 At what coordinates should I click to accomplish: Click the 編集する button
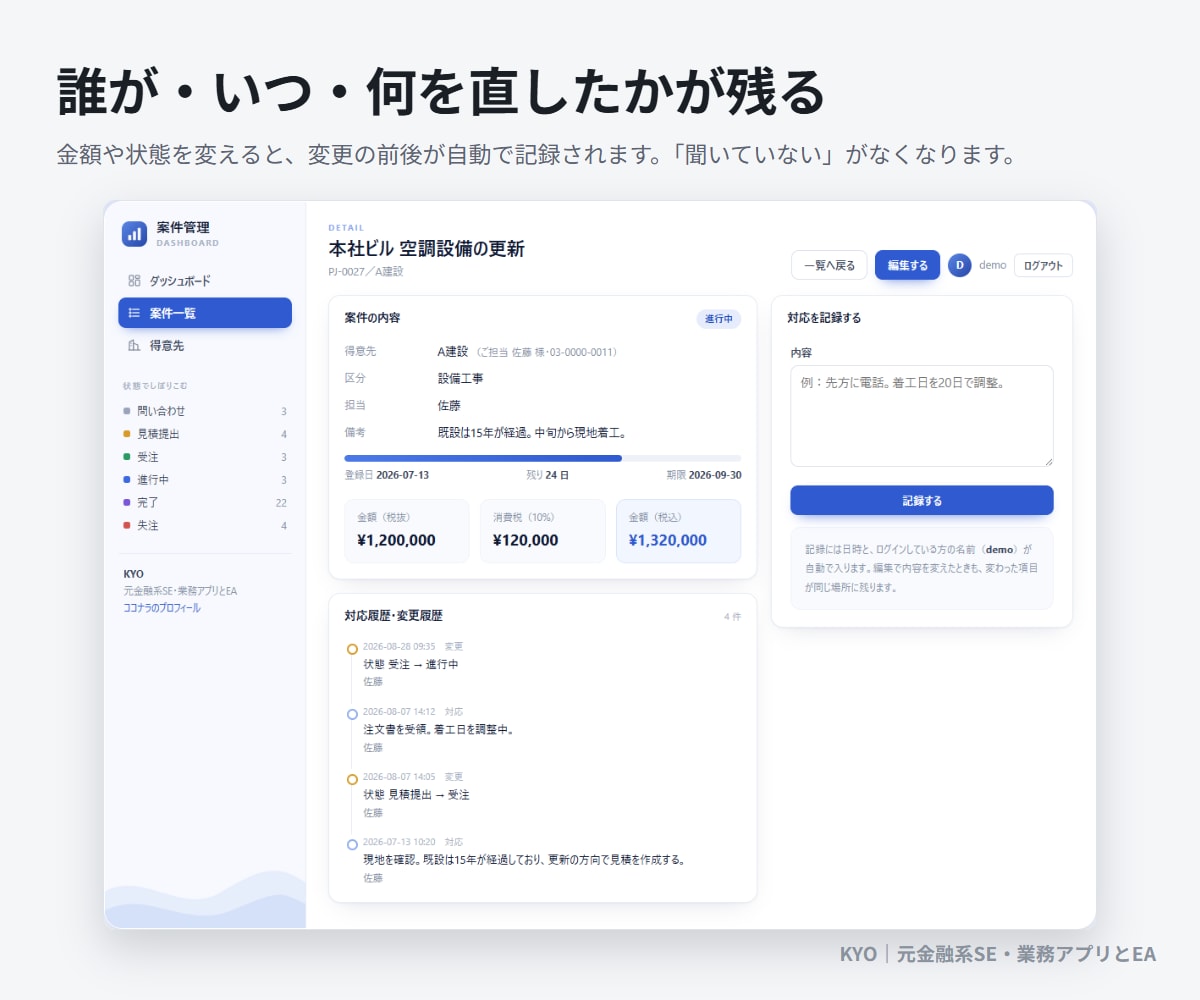point(907,265)
